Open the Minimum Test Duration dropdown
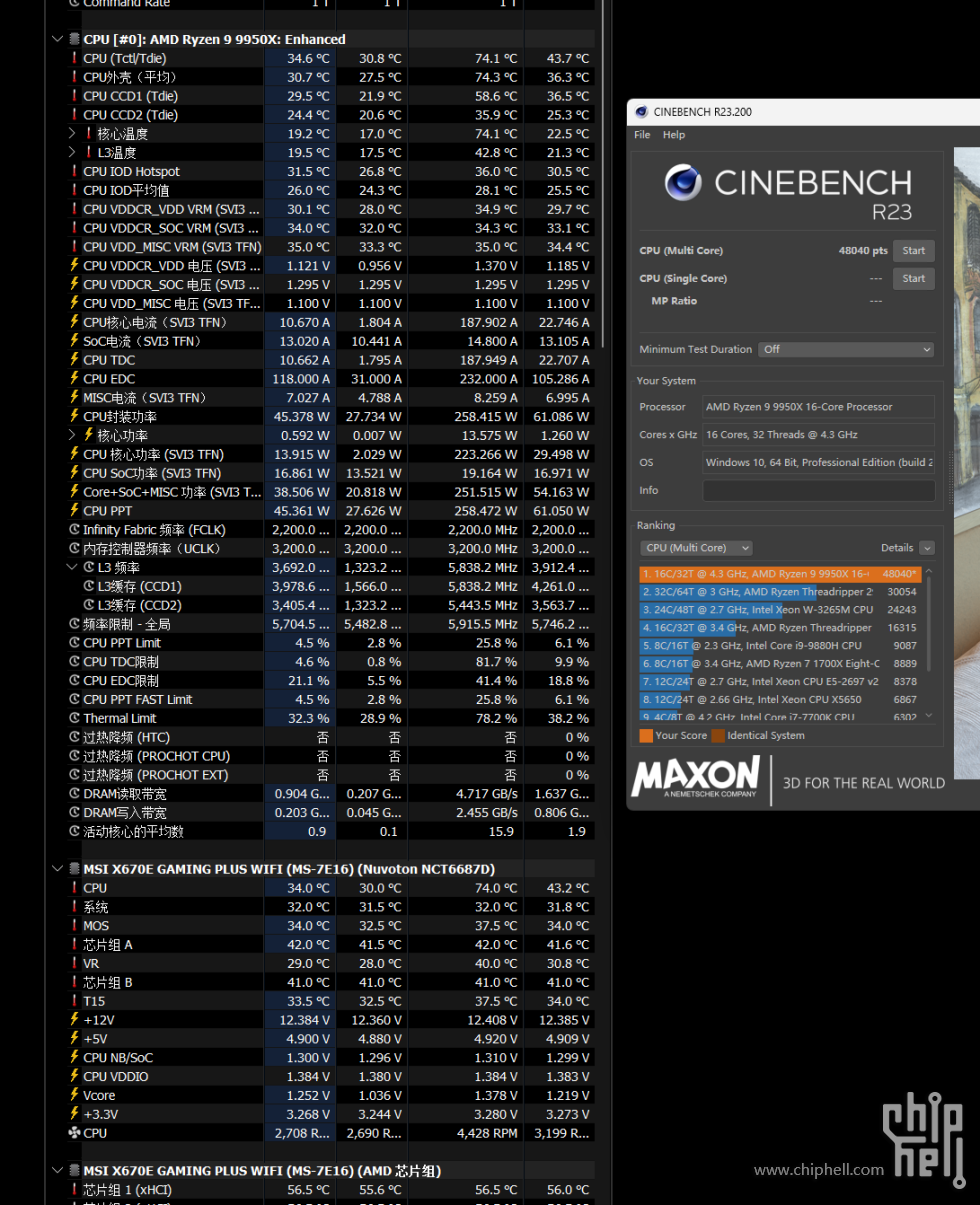This screenshot has height=1205, width=980. 846,349
